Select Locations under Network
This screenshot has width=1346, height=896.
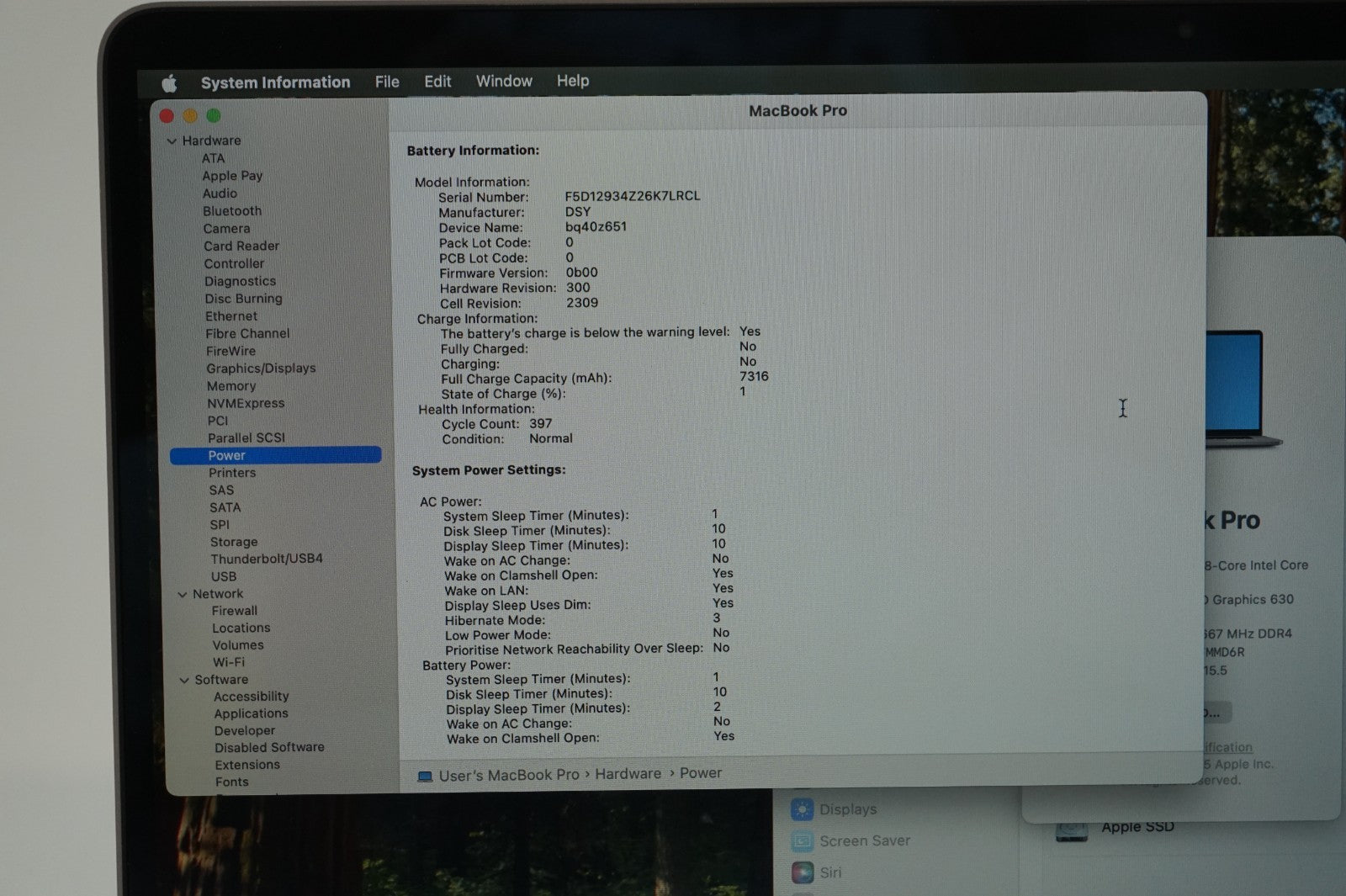click(241, 628)
